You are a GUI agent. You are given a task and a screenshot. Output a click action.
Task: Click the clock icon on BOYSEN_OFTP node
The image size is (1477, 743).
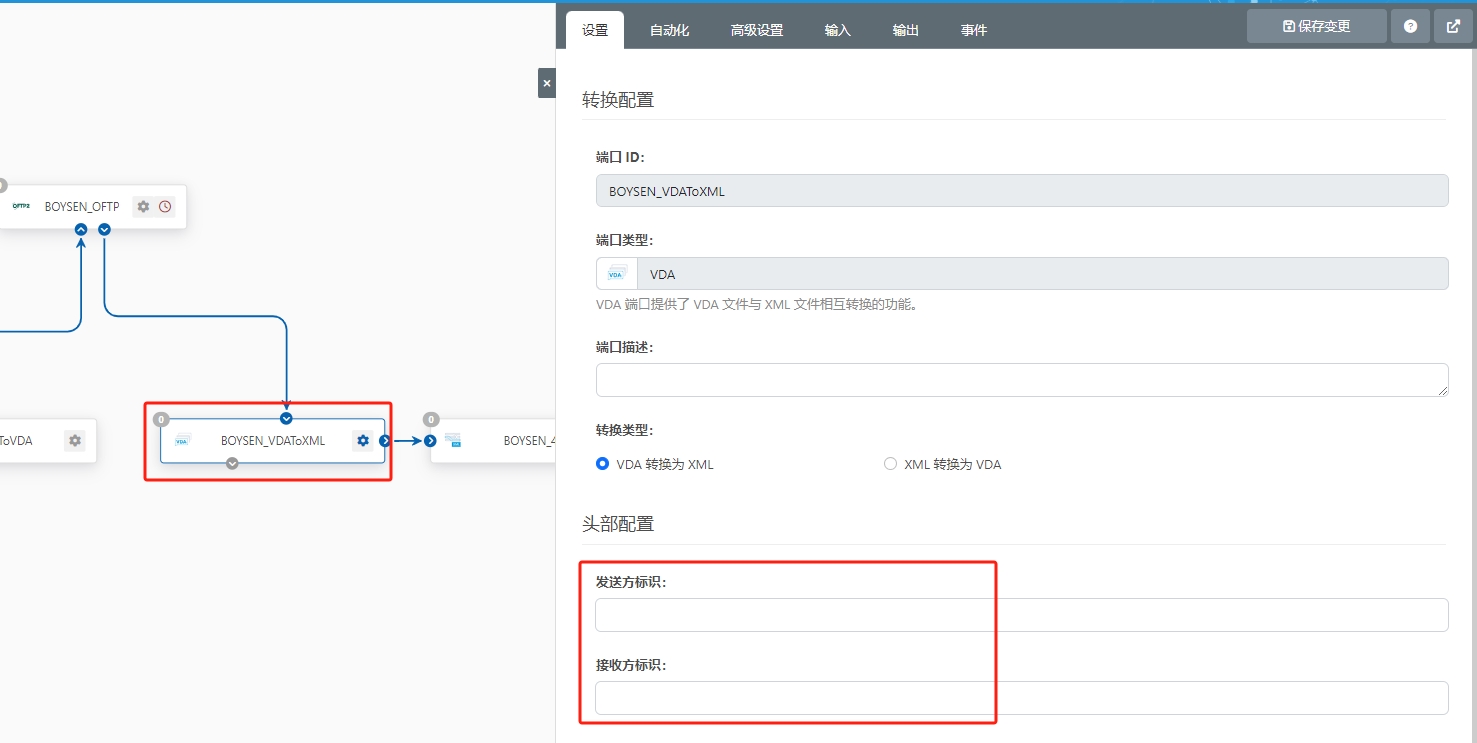[x=165, y=207]
